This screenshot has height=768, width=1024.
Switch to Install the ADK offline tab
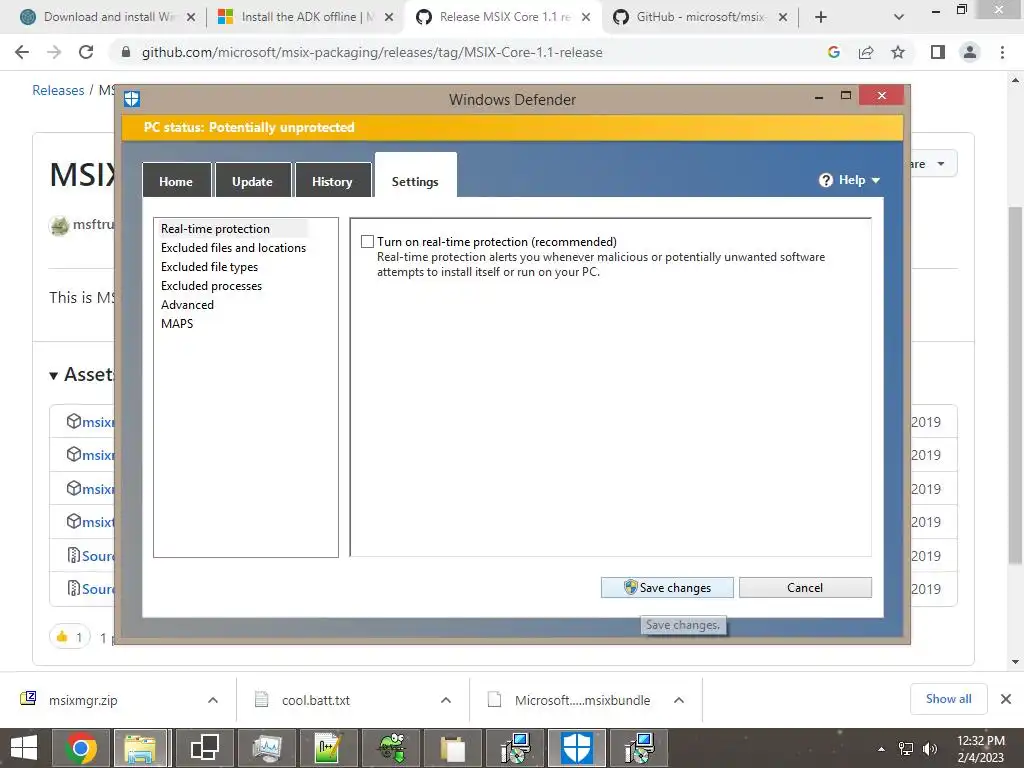point(306,17)
